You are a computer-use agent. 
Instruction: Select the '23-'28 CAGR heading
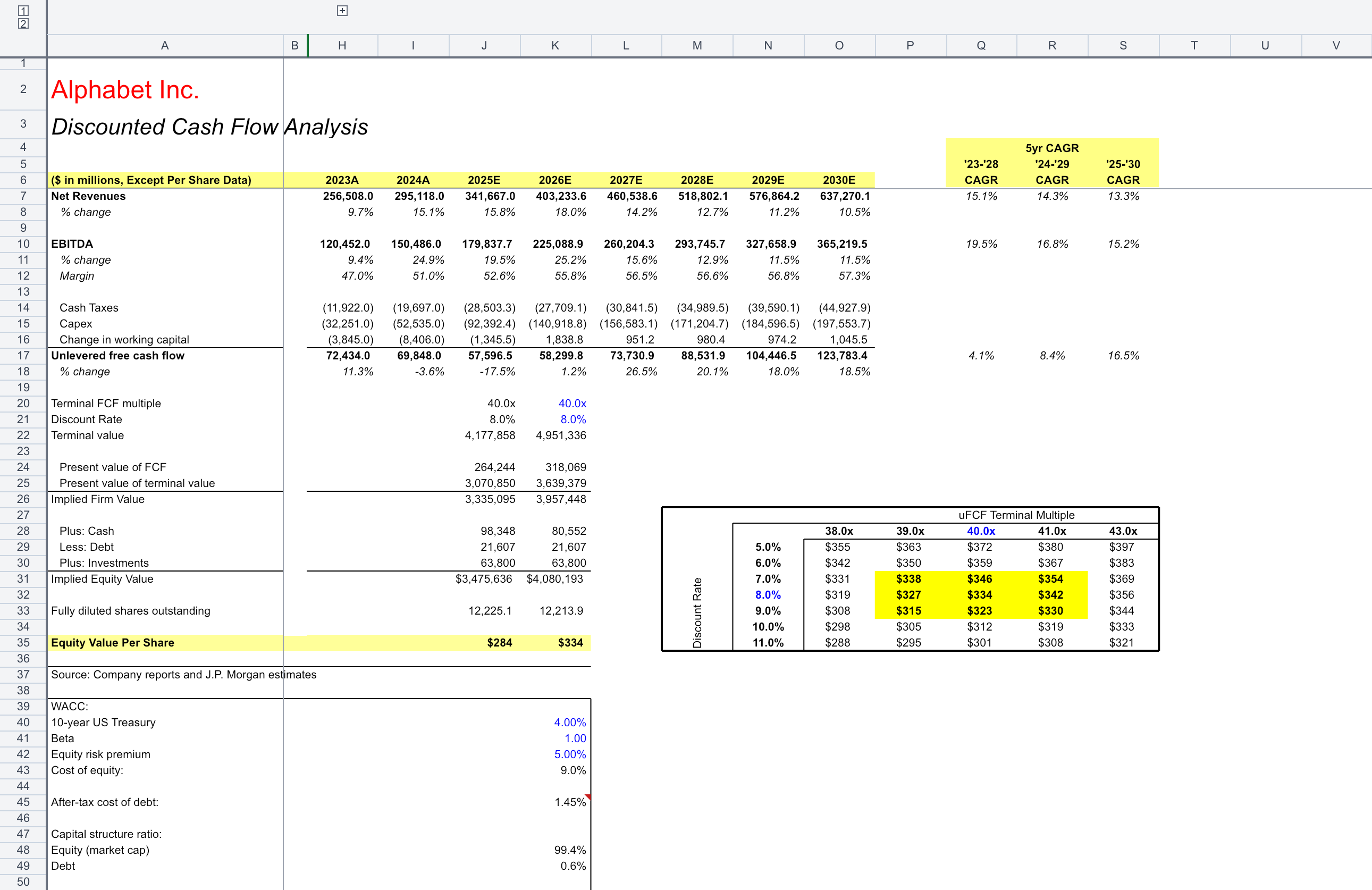click(981, 172)
